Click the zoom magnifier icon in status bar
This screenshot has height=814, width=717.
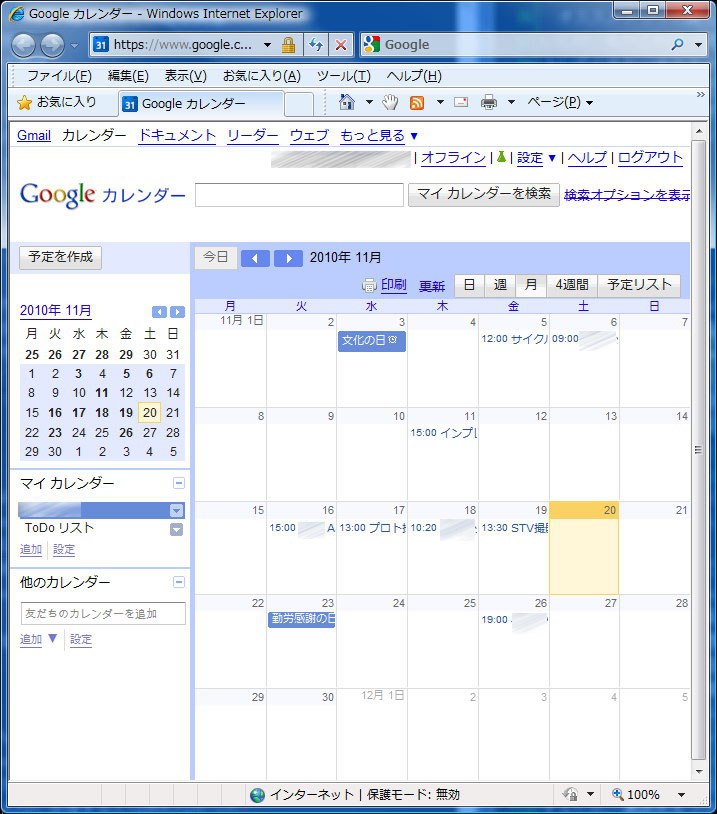tap(618, 794)
